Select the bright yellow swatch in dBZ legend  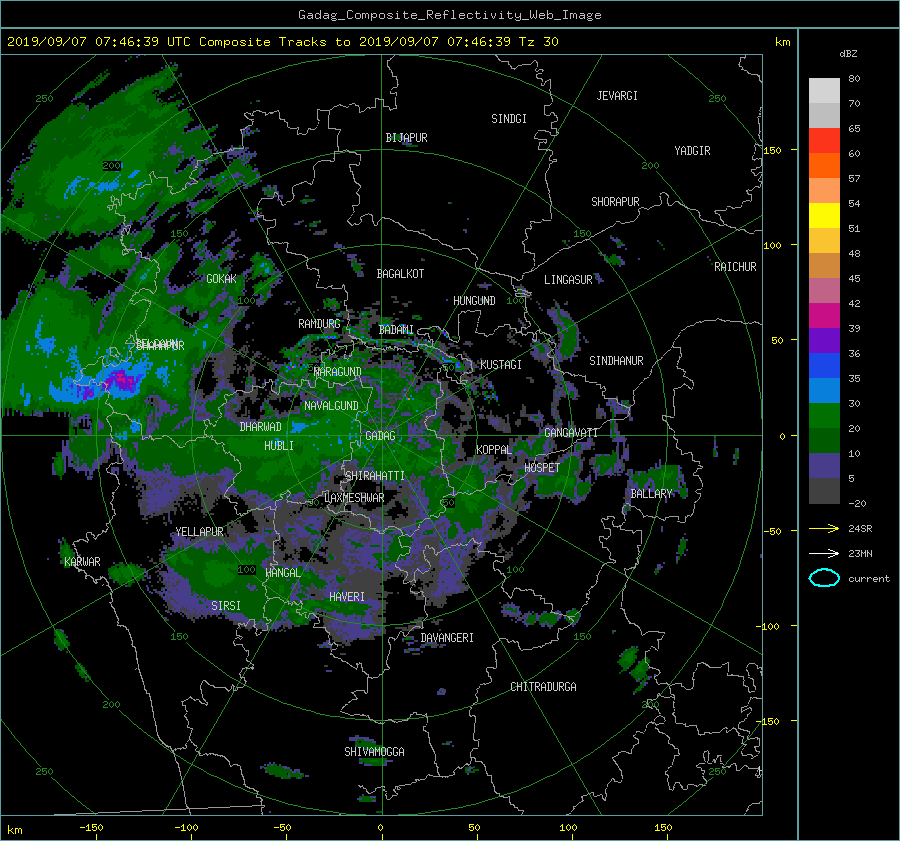point(824,215)
